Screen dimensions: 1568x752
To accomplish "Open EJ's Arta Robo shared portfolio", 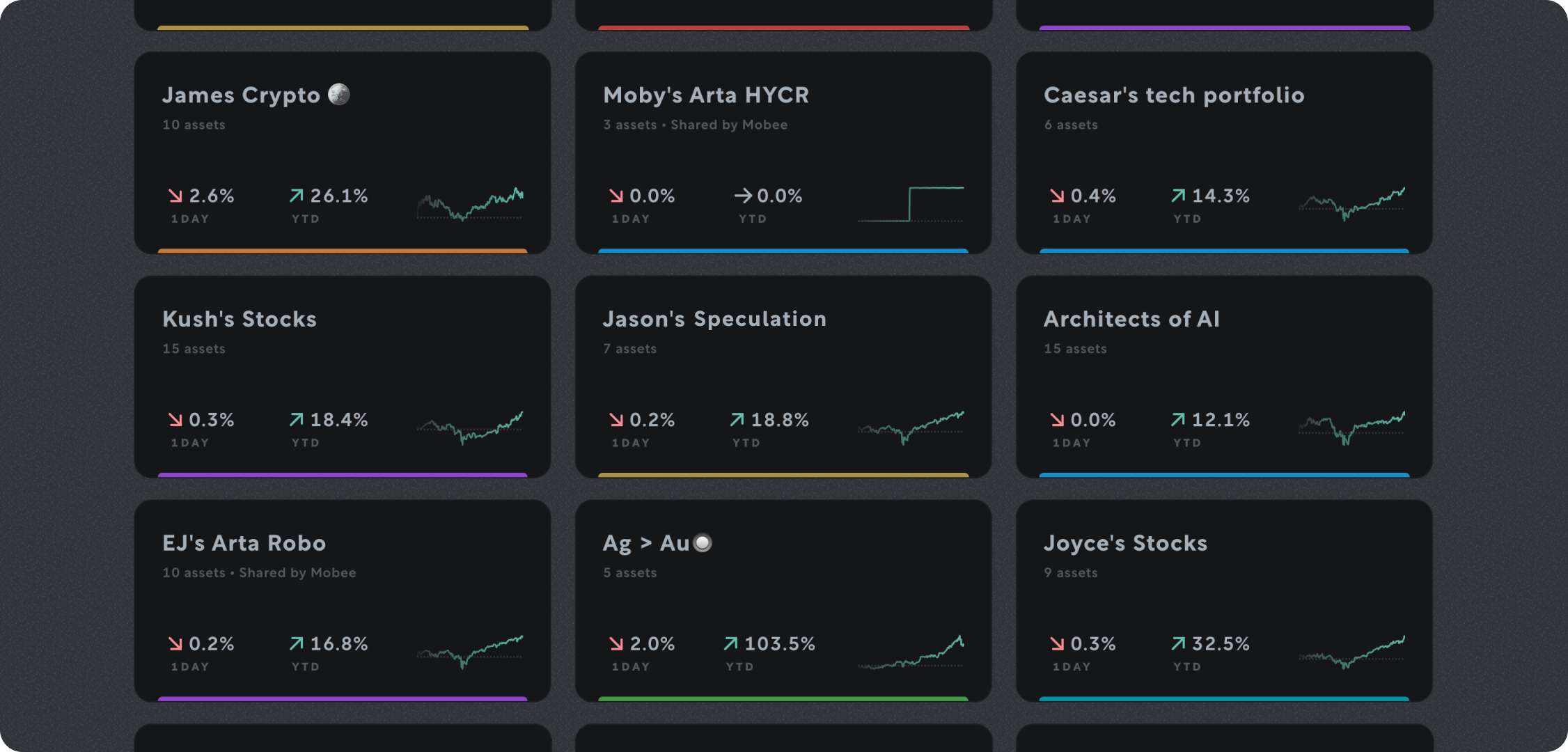I will 343,602.
